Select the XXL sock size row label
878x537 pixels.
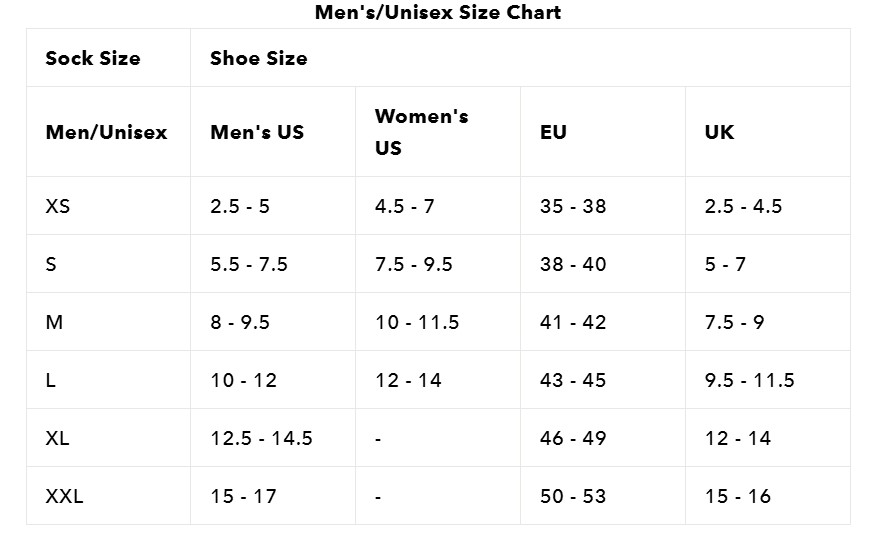click(x=64, y=496)
